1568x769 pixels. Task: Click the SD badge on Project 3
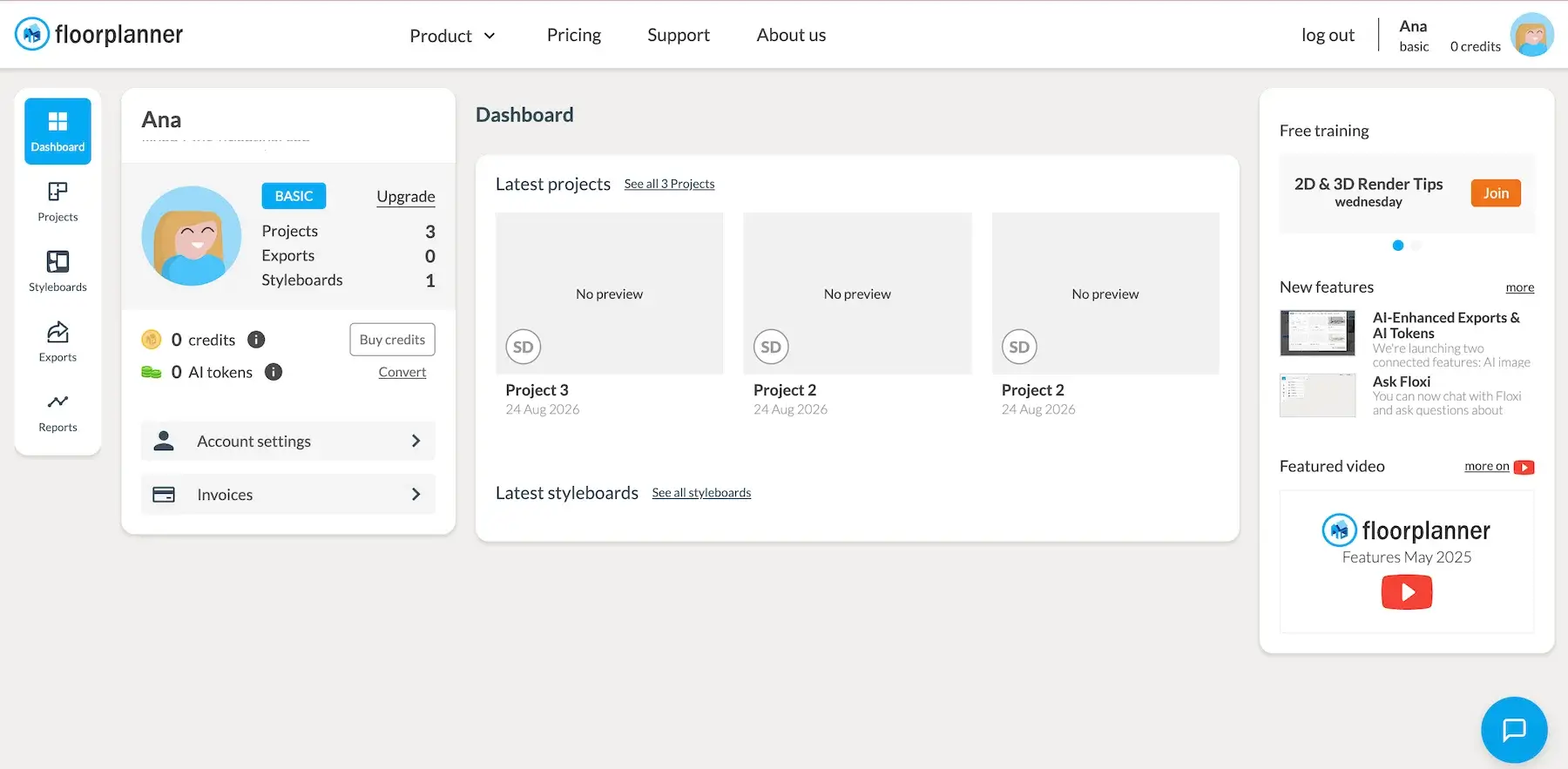pos(523,347)
